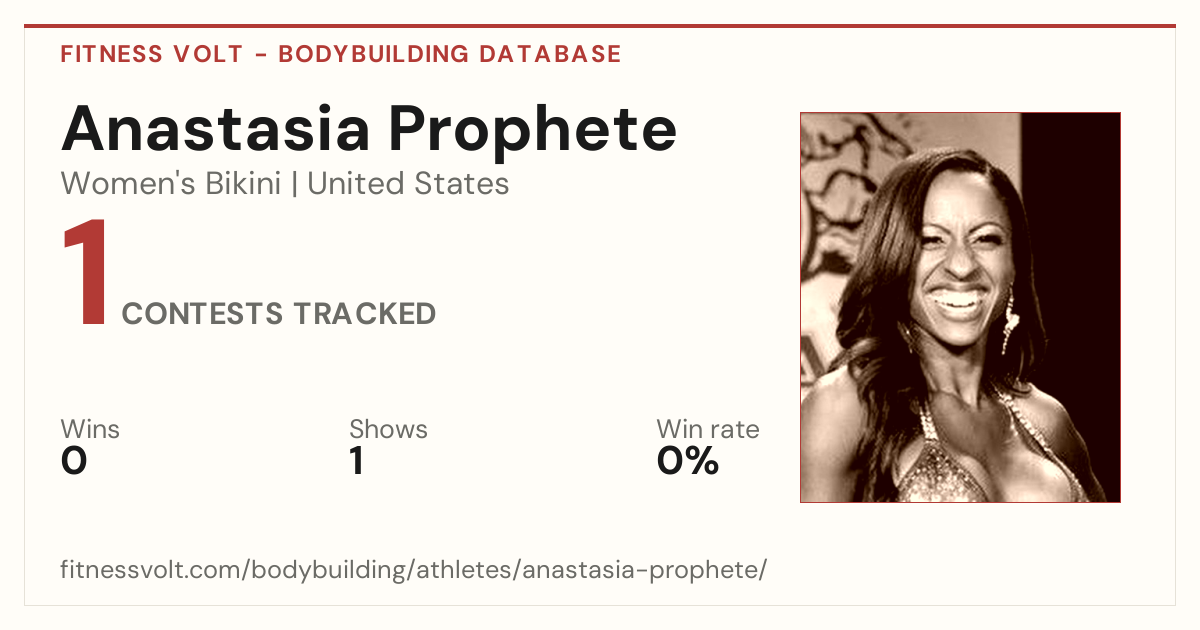Click the Wins value 0

(x=74, y=461)
